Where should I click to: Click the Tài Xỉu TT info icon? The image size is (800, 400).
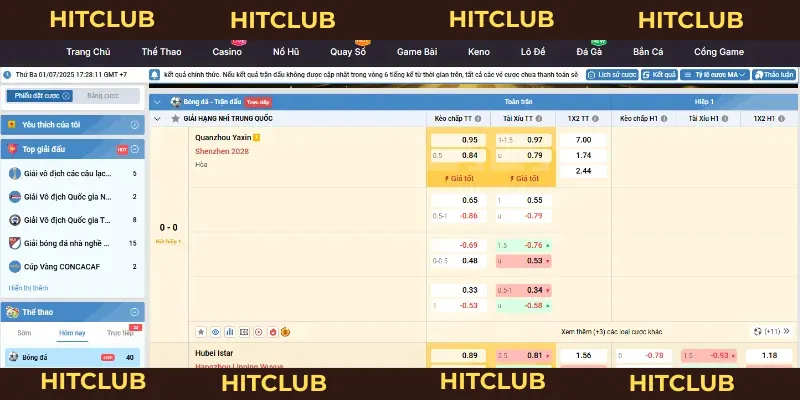(x=539, y=118)
